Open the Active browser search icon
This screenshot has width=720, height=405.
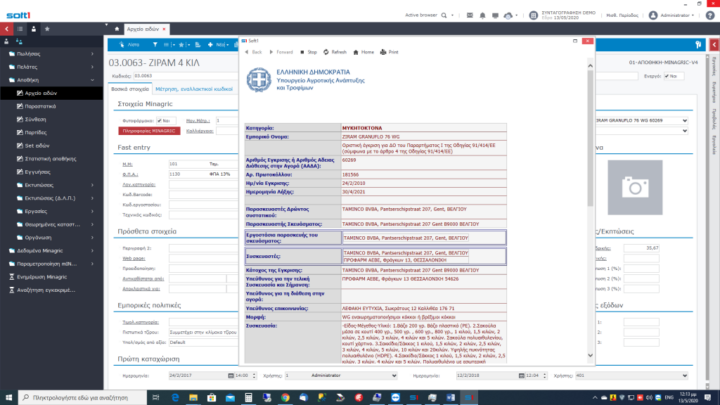click(444, 15)
